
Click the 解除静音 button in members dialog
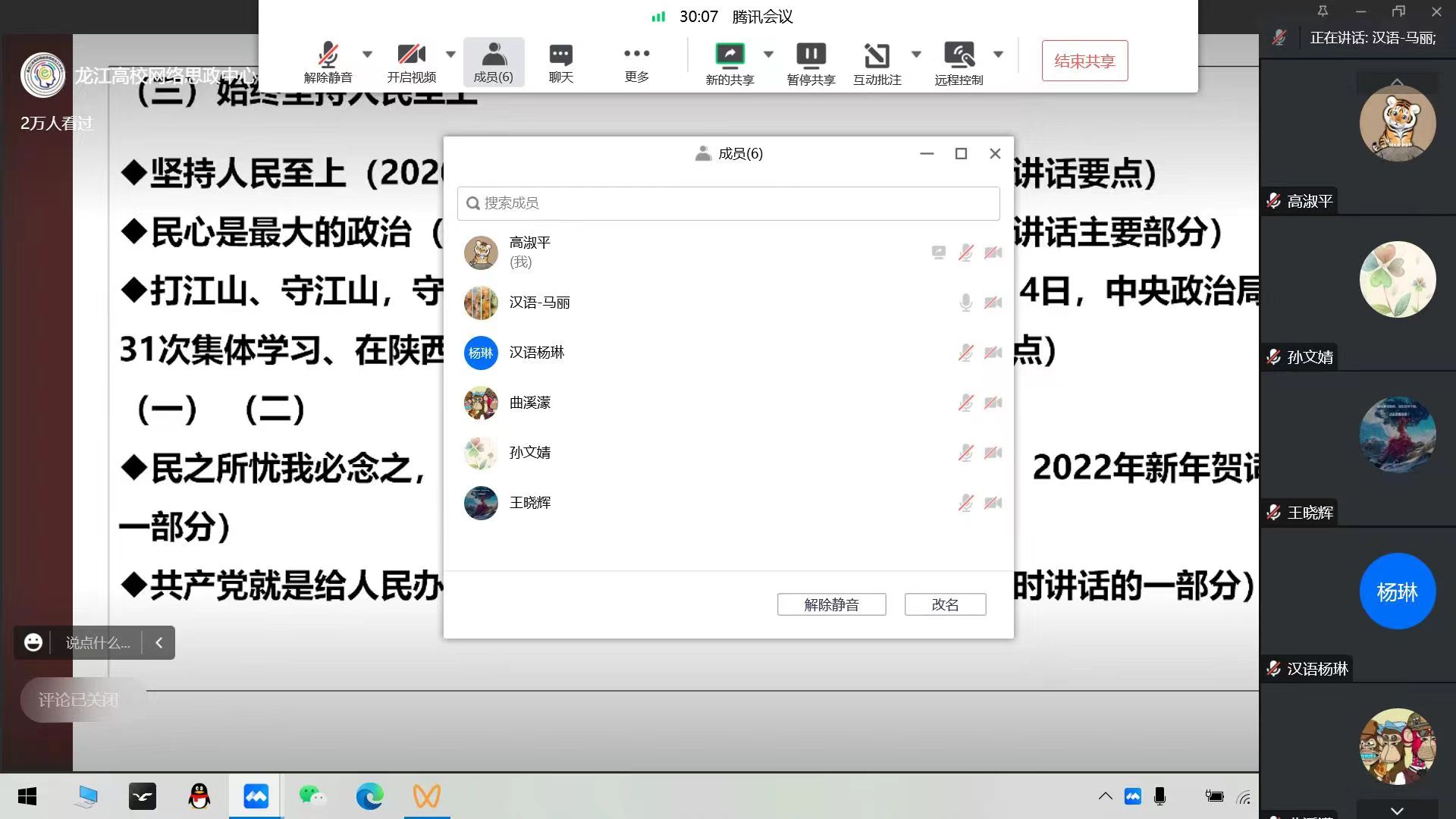click(831, 604)
